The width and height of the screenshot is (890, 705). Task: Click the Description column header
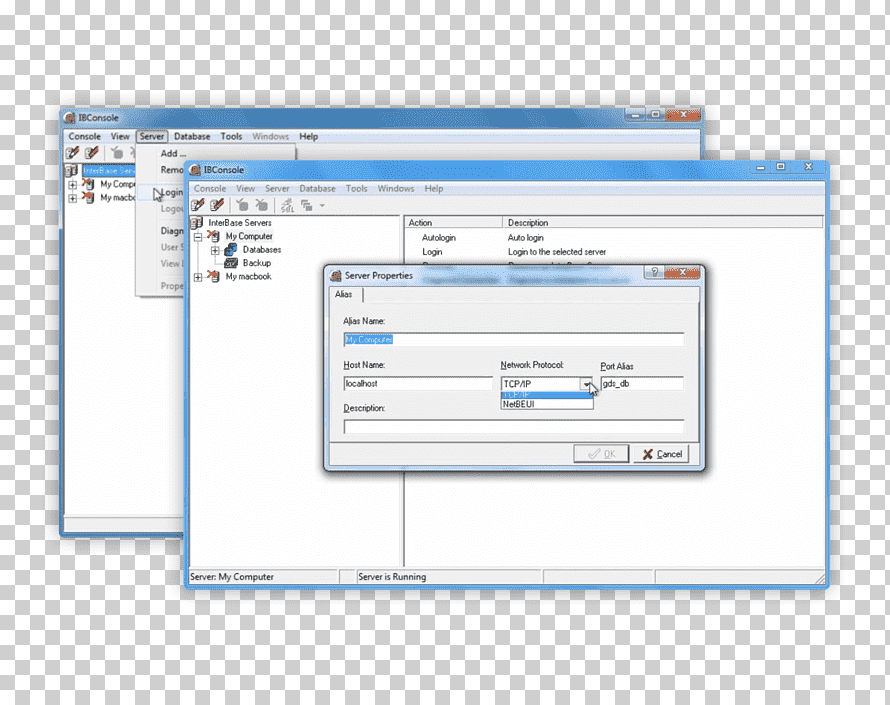(x=662, y=223)
